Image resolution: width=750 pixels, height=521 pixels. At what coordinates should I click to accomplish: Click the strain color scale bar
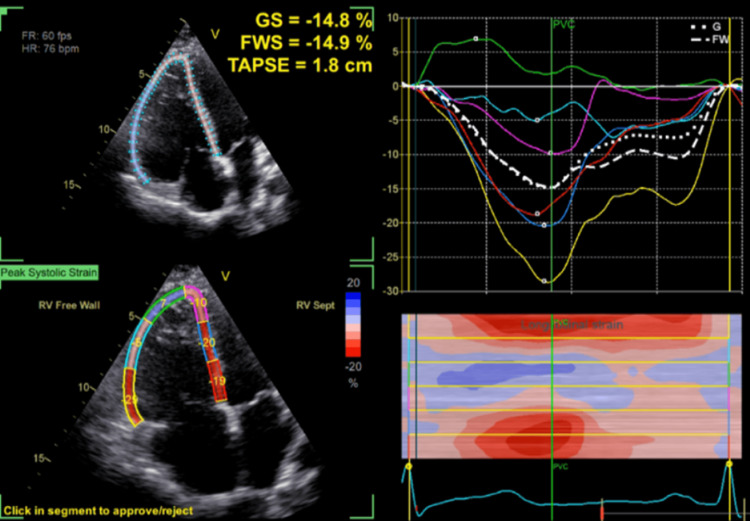353,324
